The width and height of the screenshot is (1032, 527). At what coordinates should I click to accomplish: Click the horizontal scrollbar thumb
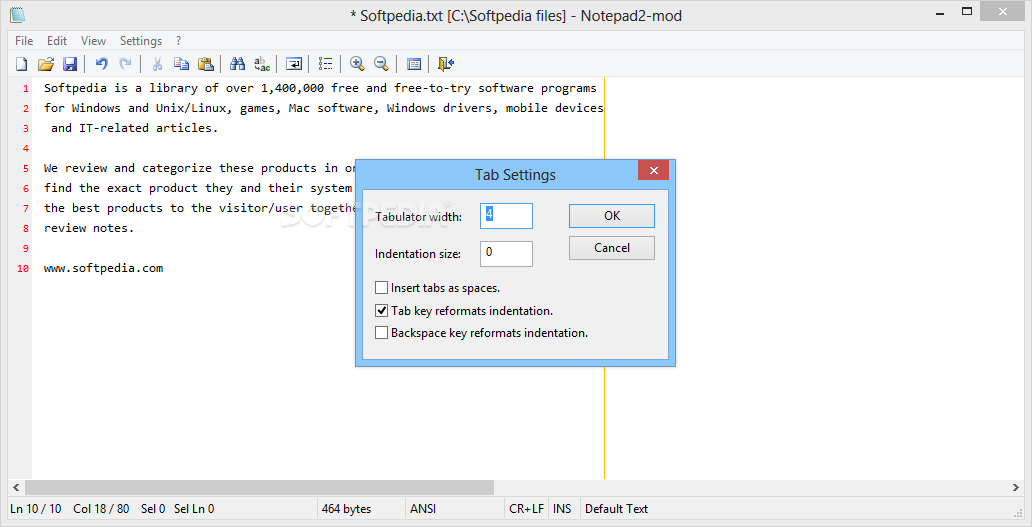259,488
